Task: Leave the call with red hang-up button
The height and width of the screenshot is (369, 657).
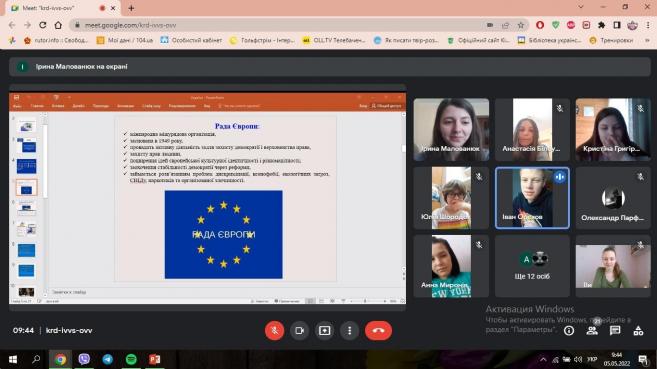Action: (x=378, y=330)
